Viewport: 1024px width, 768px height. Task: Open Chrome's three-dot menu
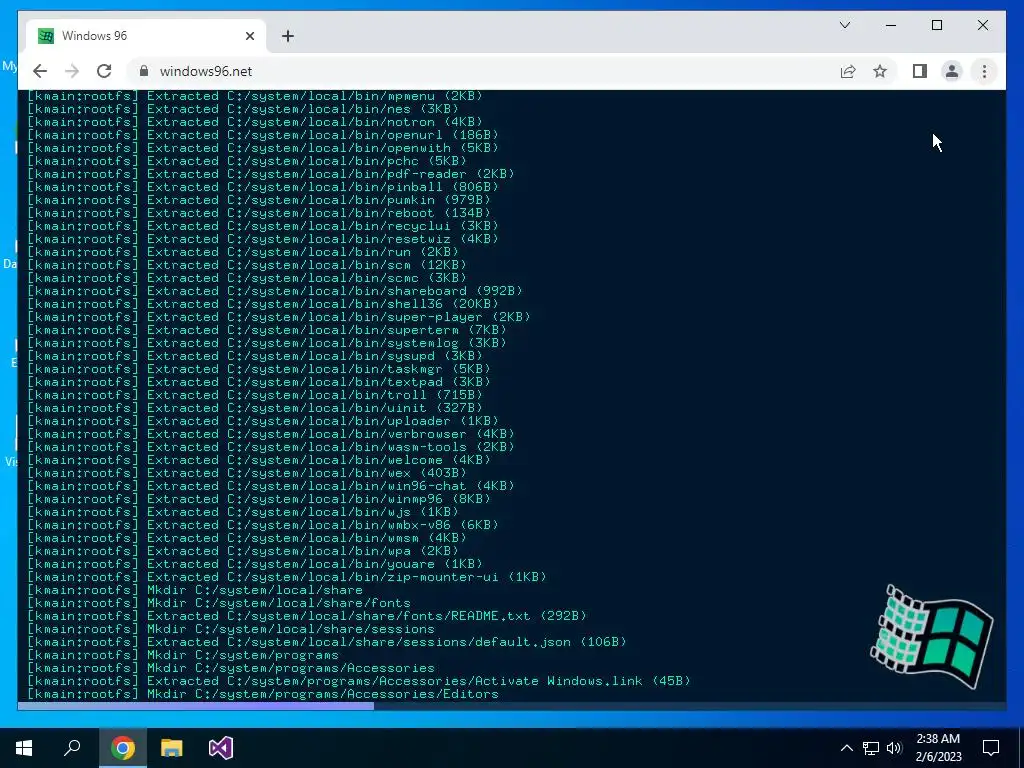pyautogui.click(x=984, y=71)
